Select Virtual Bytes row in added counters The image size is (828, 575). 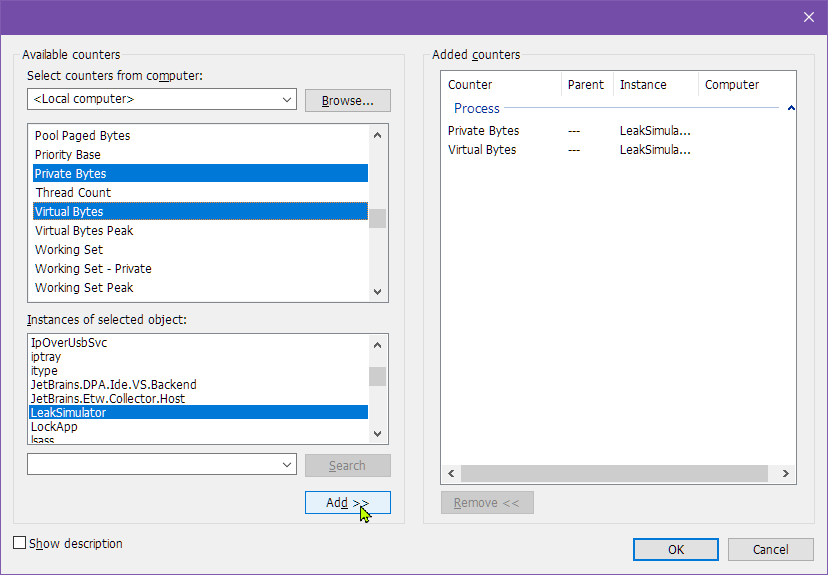click(482, 150)
